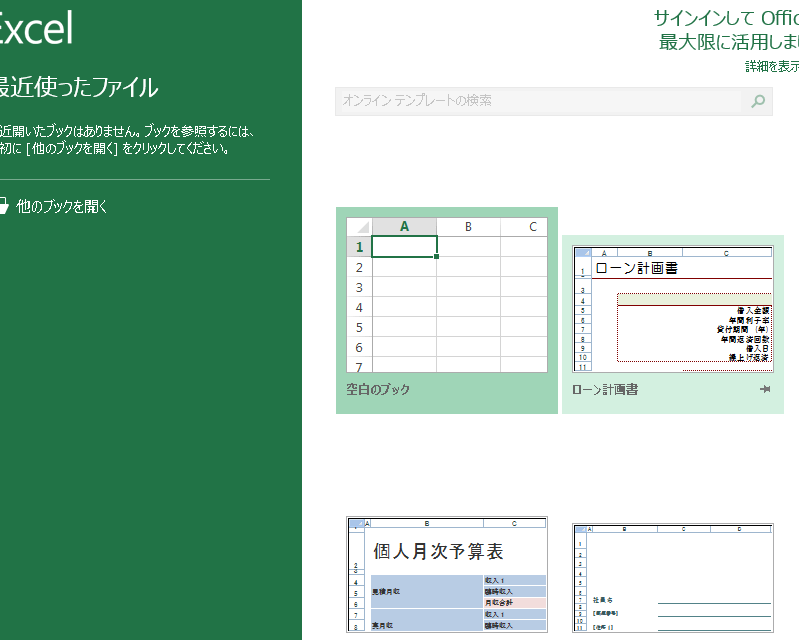Click the 詳細を表示 link

[x=772, y=66]
